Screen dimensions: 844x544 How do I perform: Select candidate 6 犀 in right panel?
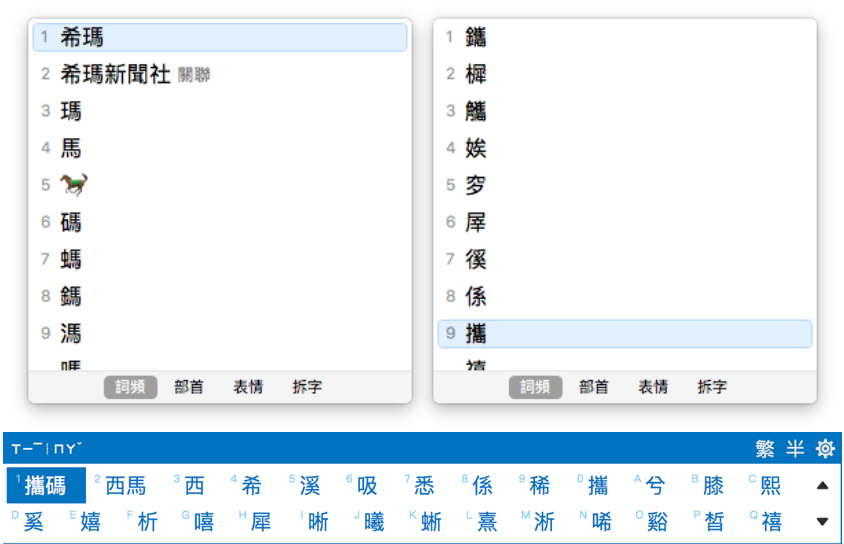(x=624, y=222)
